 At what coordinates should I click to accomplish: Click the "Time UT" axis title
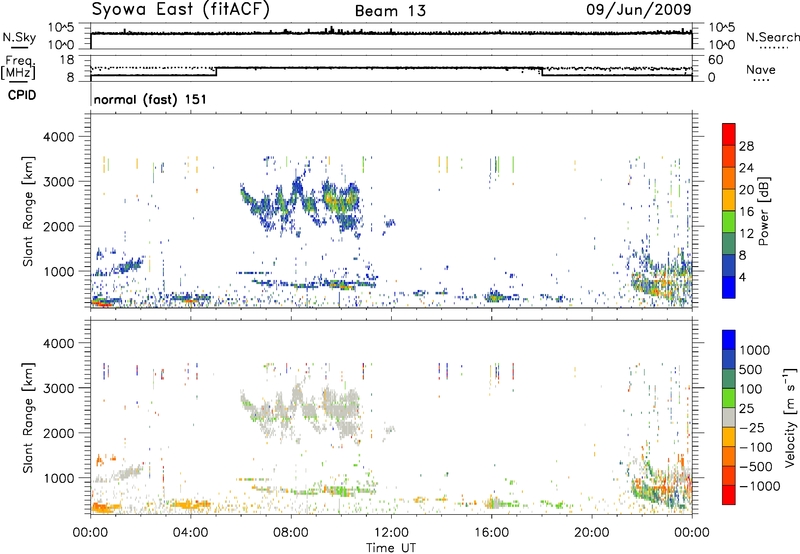click(x=391, y=548)
